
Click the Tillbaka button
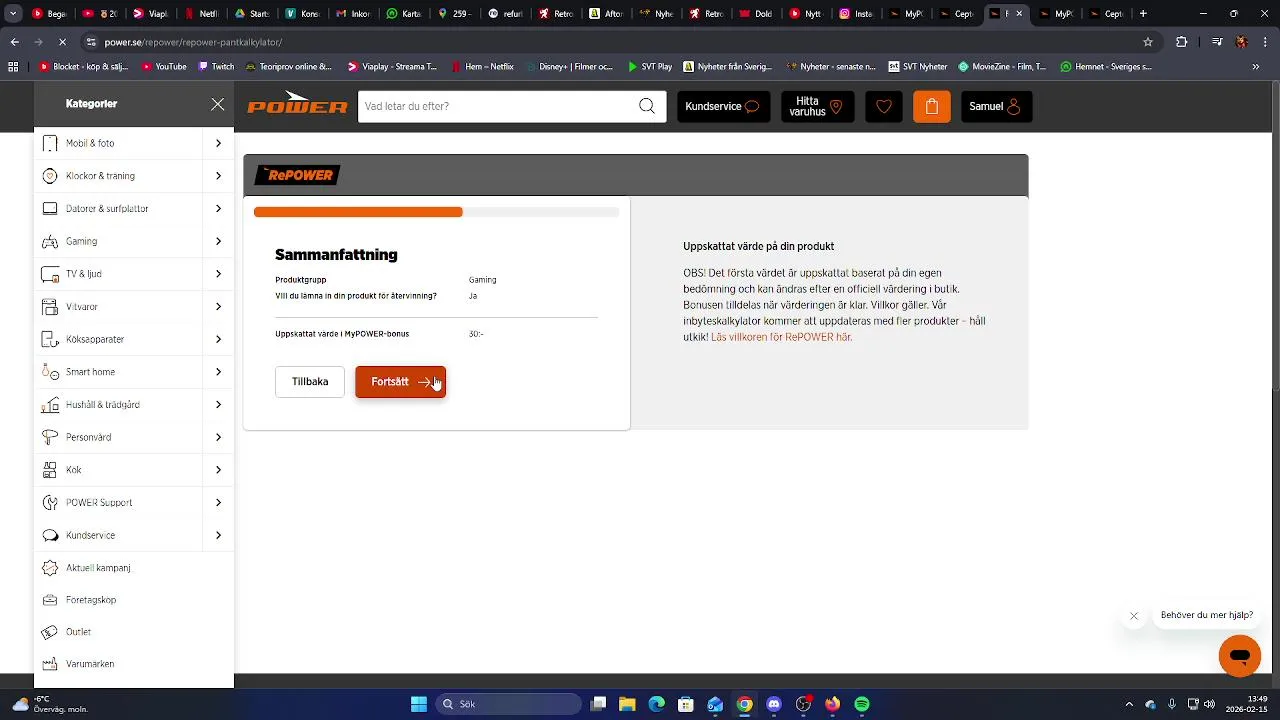[x=310, y=382]
